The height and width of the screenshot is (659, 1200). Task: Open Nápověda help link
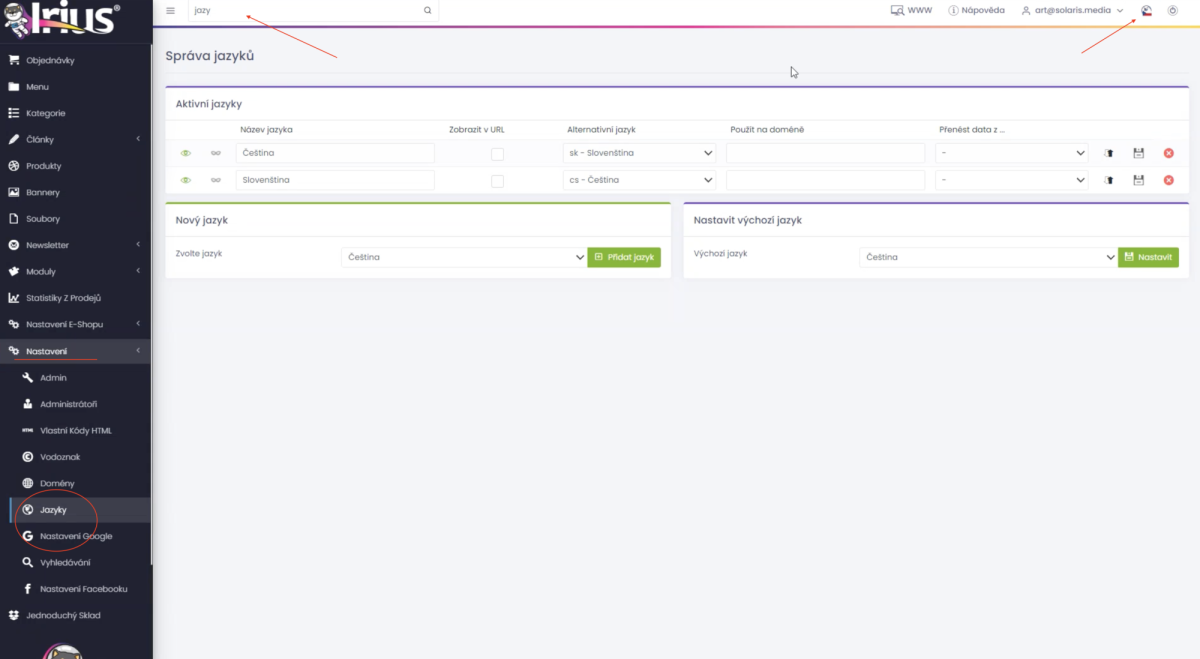(x=976, y=10)
